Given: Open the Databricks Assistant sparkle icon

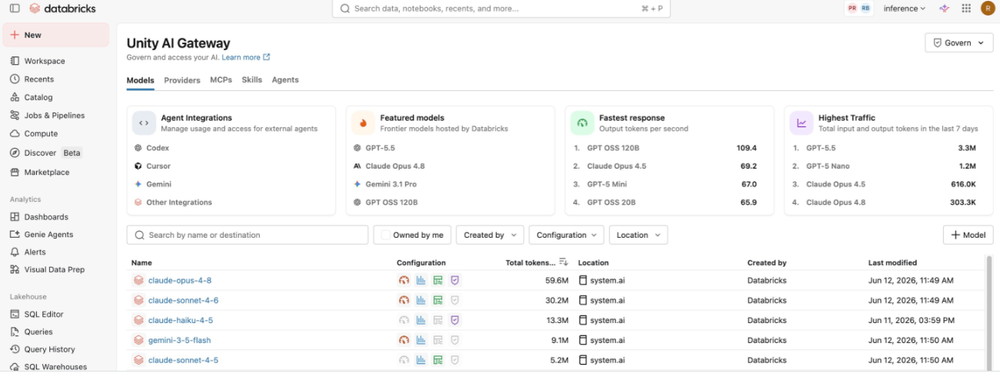Looking at the screenshot, I should [945, 8].
